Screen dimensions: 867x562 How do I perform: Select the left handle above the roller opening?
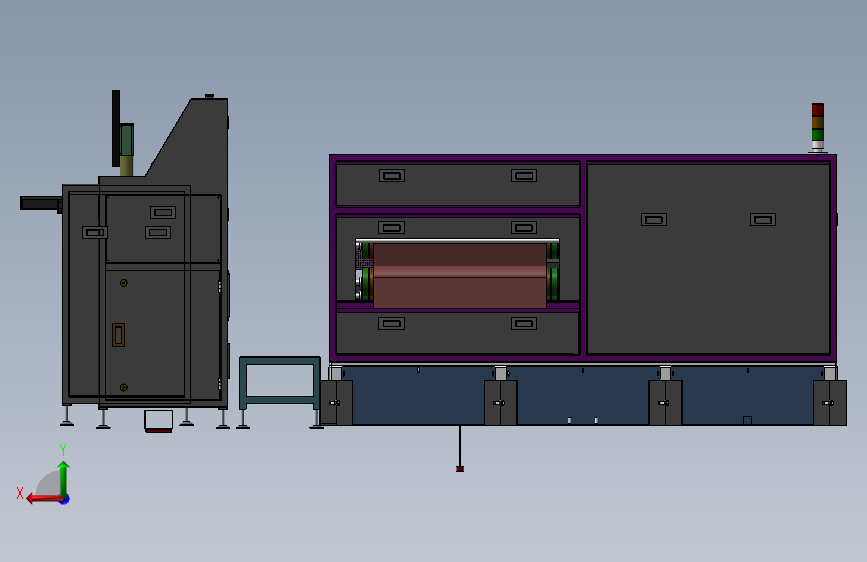click(391, 227)
